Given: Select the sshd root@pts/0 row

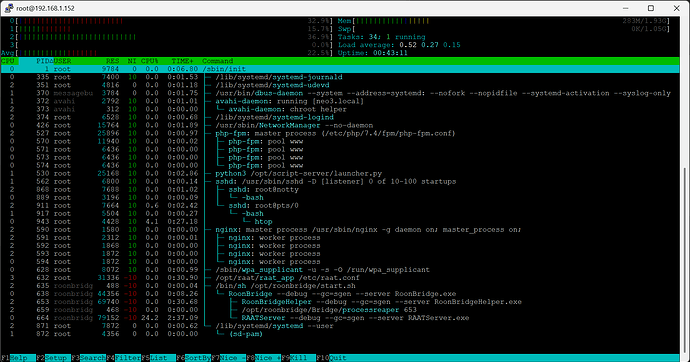Looking at the screenshot, I should (340, 205).
